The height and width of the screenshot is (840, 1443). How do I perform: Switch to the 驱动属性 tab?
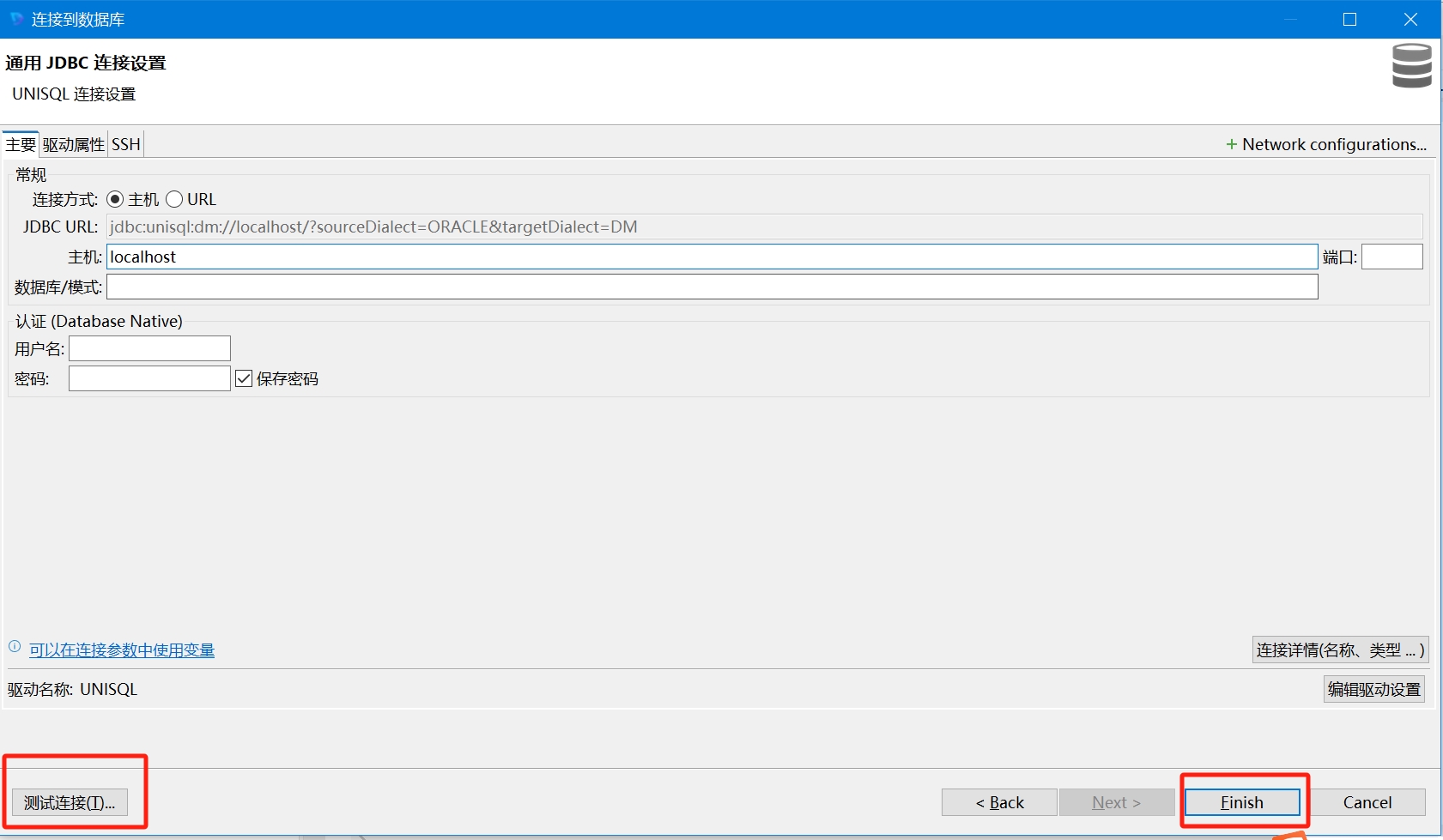pyautogui.click(x=74, y=144)
